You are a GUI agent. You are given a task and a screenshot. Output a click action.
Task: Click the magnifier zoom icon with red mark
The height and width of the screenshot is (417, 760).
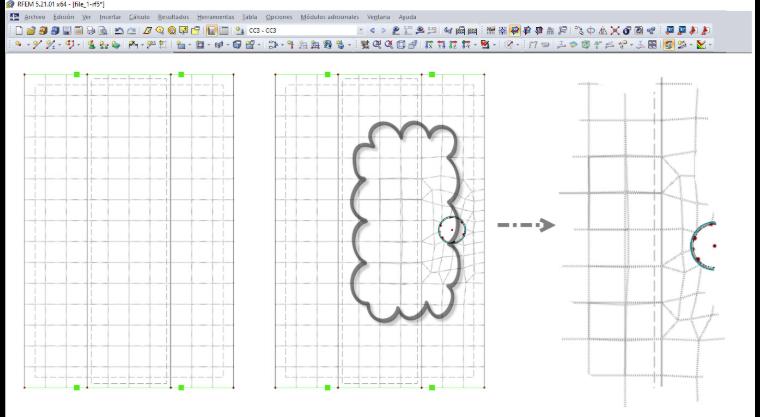coord(389,45)
